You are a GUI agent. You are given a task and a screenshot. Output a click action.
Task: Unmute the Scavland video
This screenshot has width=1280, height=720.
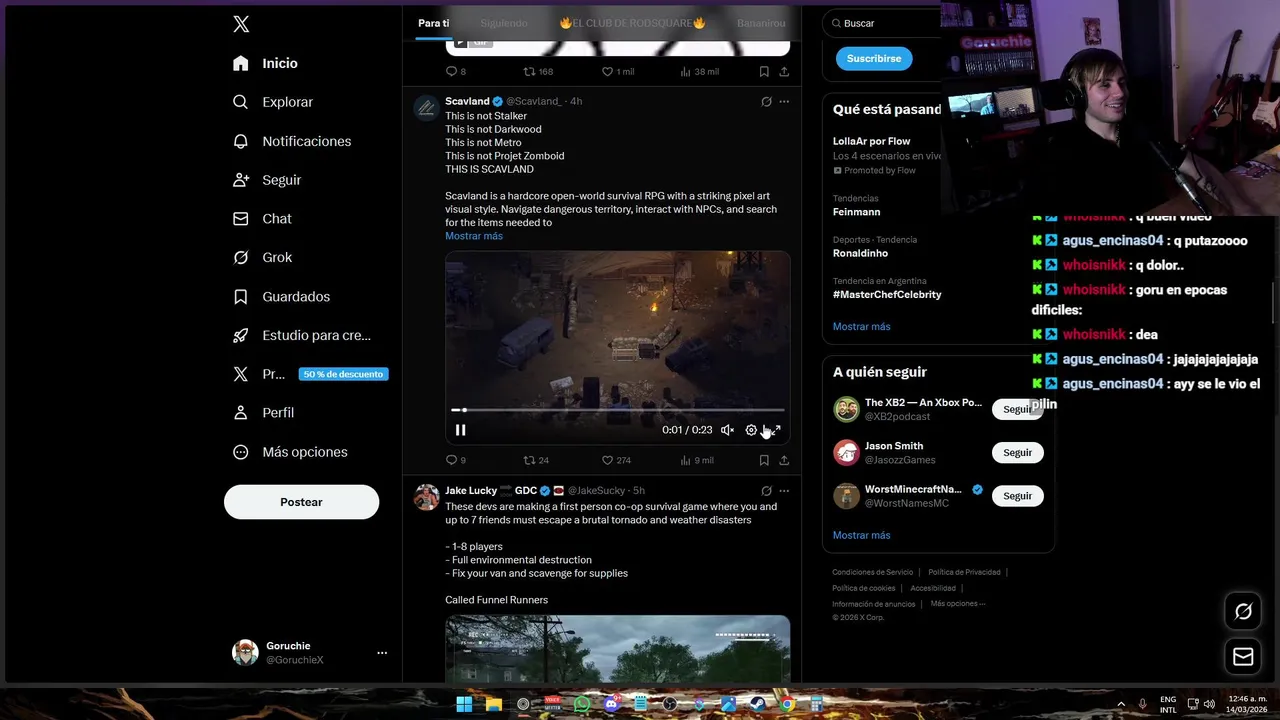click(x=727, y=430)
